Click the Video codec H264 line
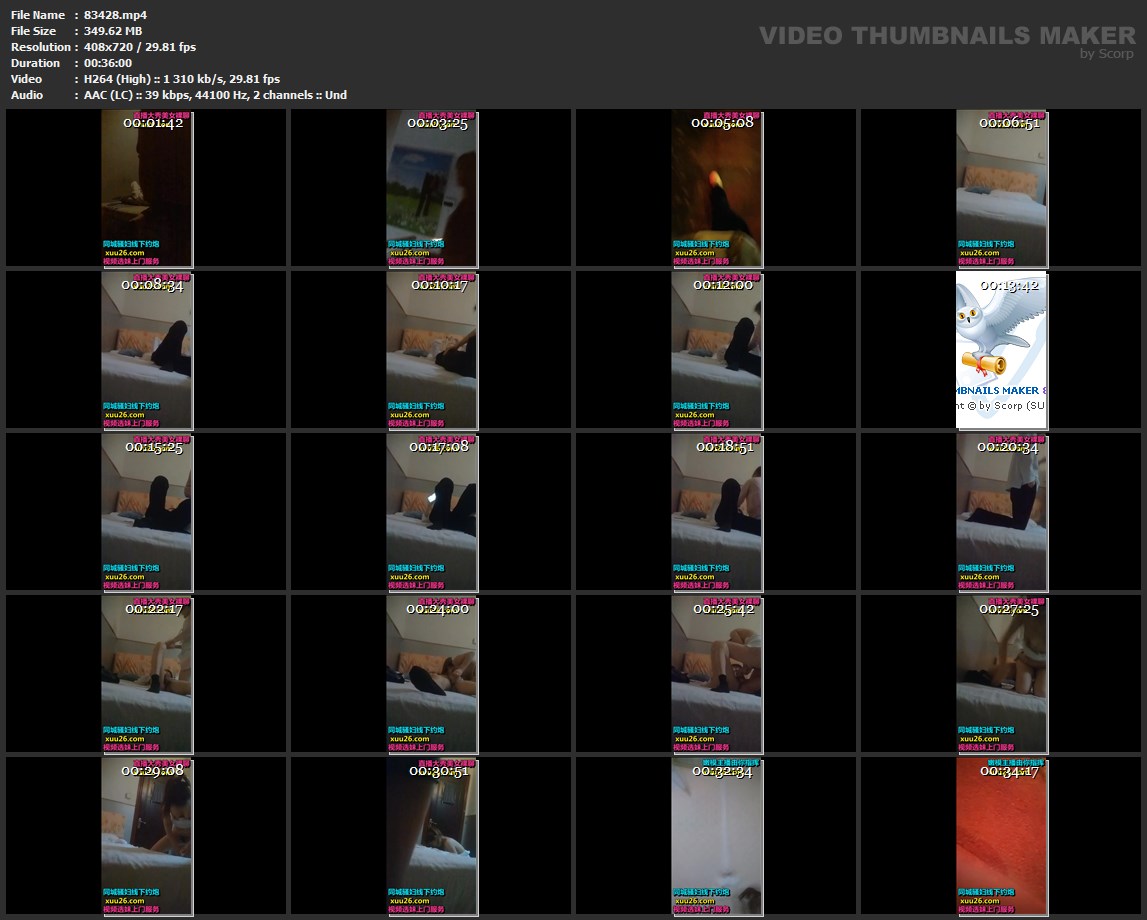The width and height of the screenshot is (1147, 920). pos(181,79)
